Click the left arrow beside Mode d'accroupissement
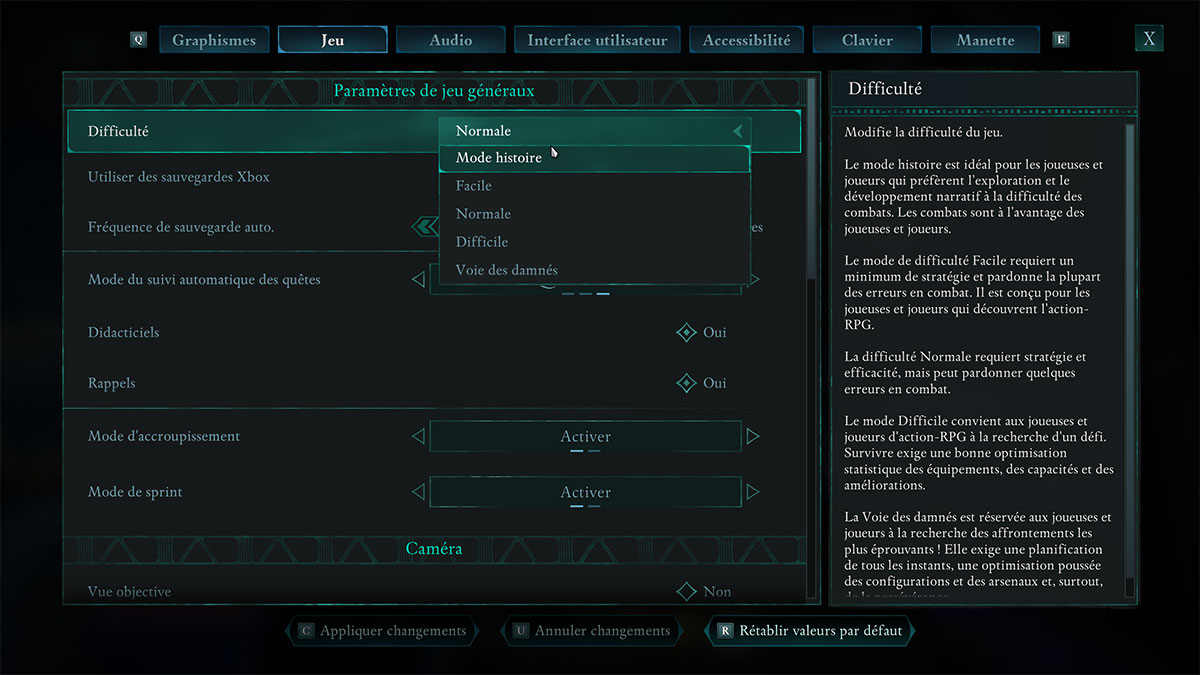Image resolution: width=1200 pixels, height=675 pixels. [x=419, y=436]
